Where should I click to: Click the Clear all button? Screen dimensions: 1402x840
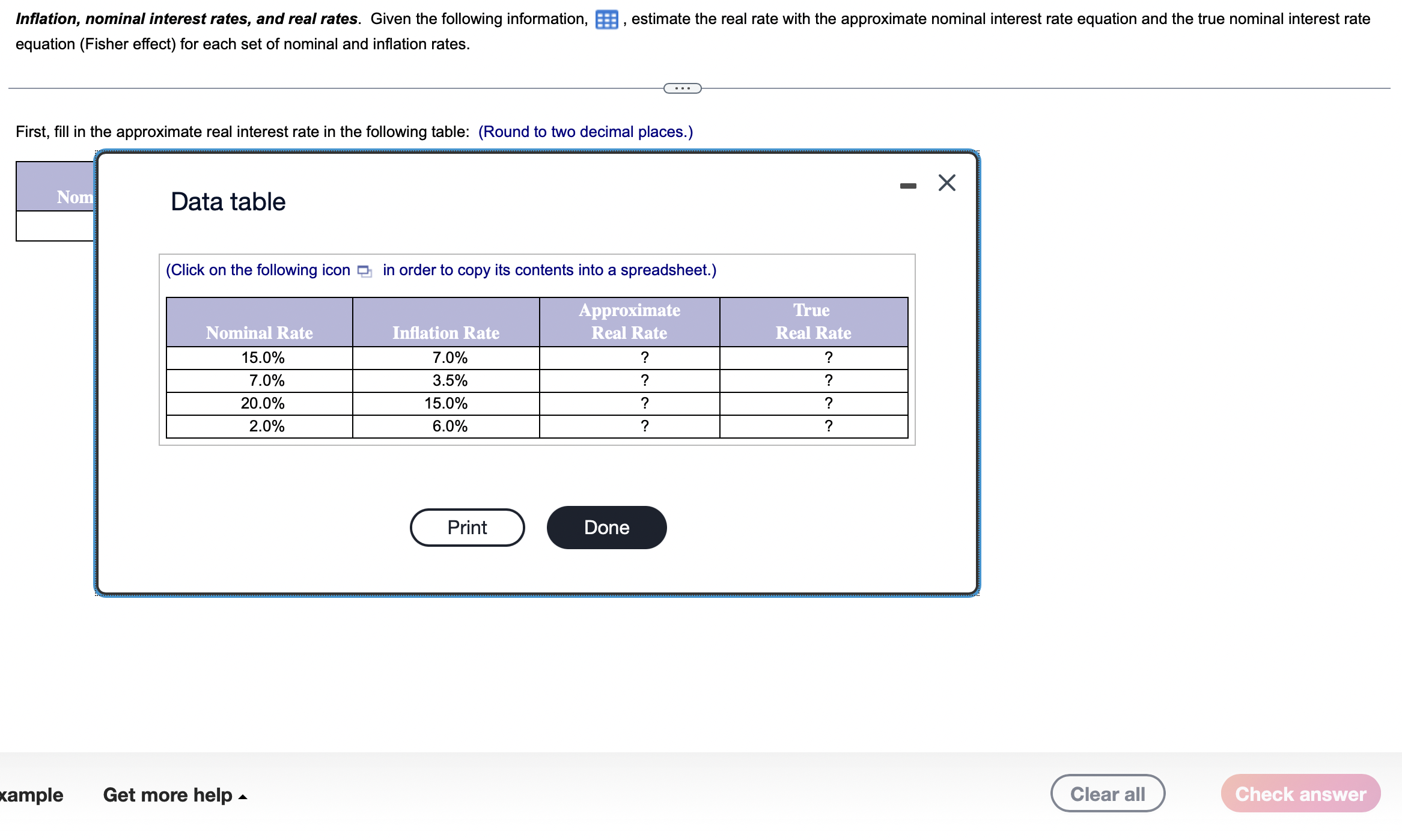(1107, 794)
